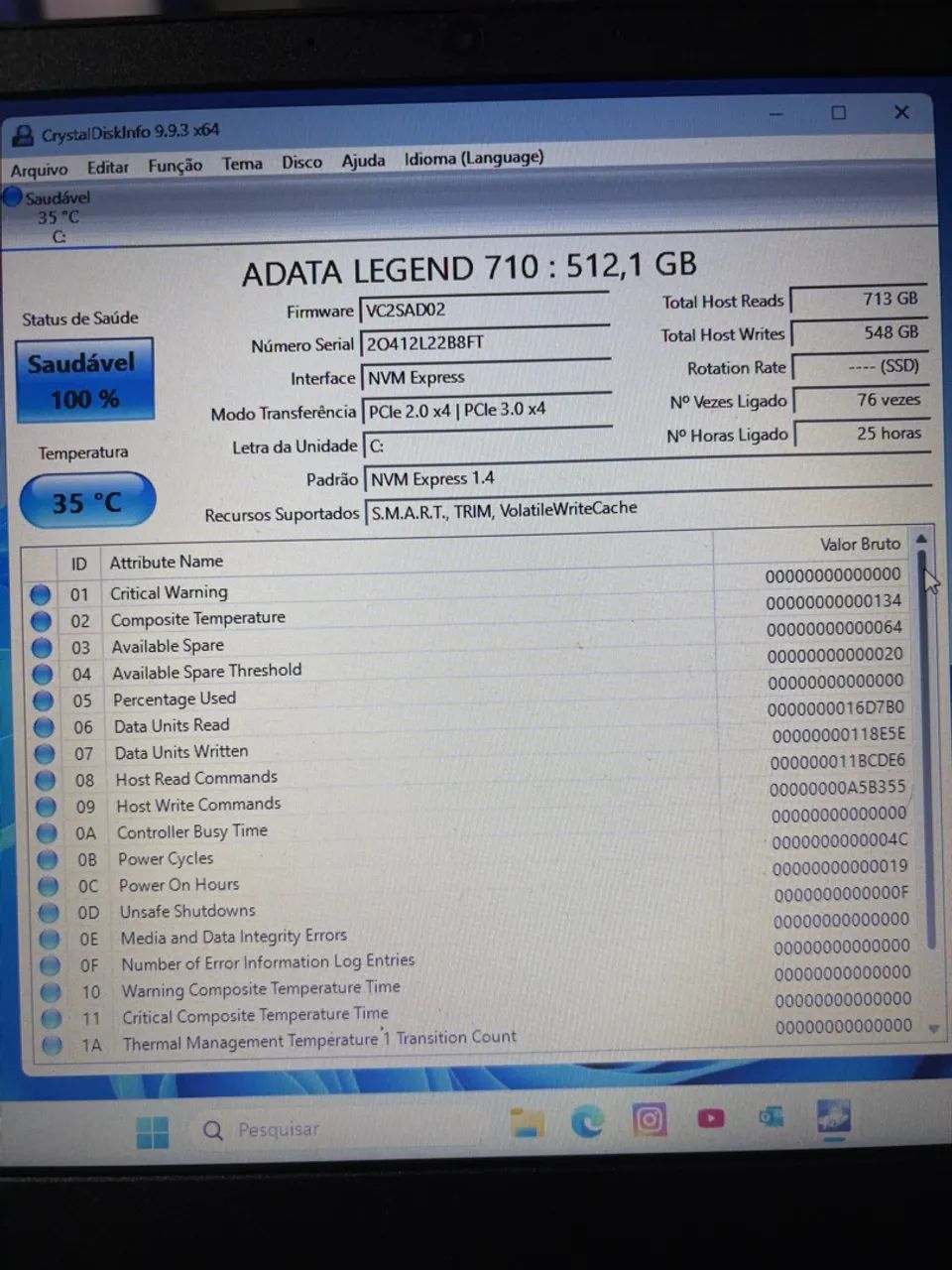Open File Explorer from the taskbar
Viewport: 952px width, 1270px height.
(x=527, y=1122)
